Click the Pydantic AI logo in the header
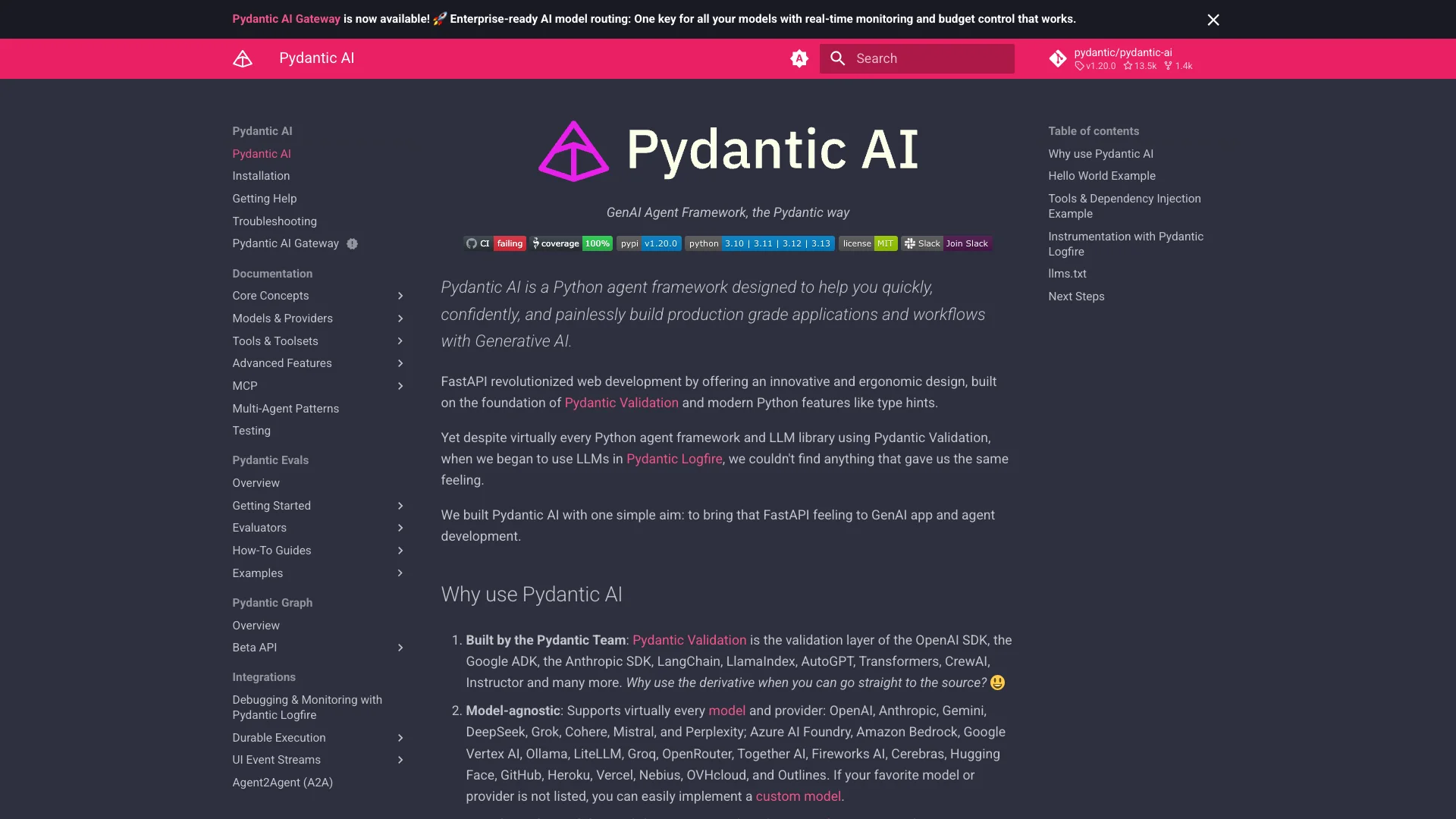The height and width of the screenshot is (819, 1456). coord(242,58)
